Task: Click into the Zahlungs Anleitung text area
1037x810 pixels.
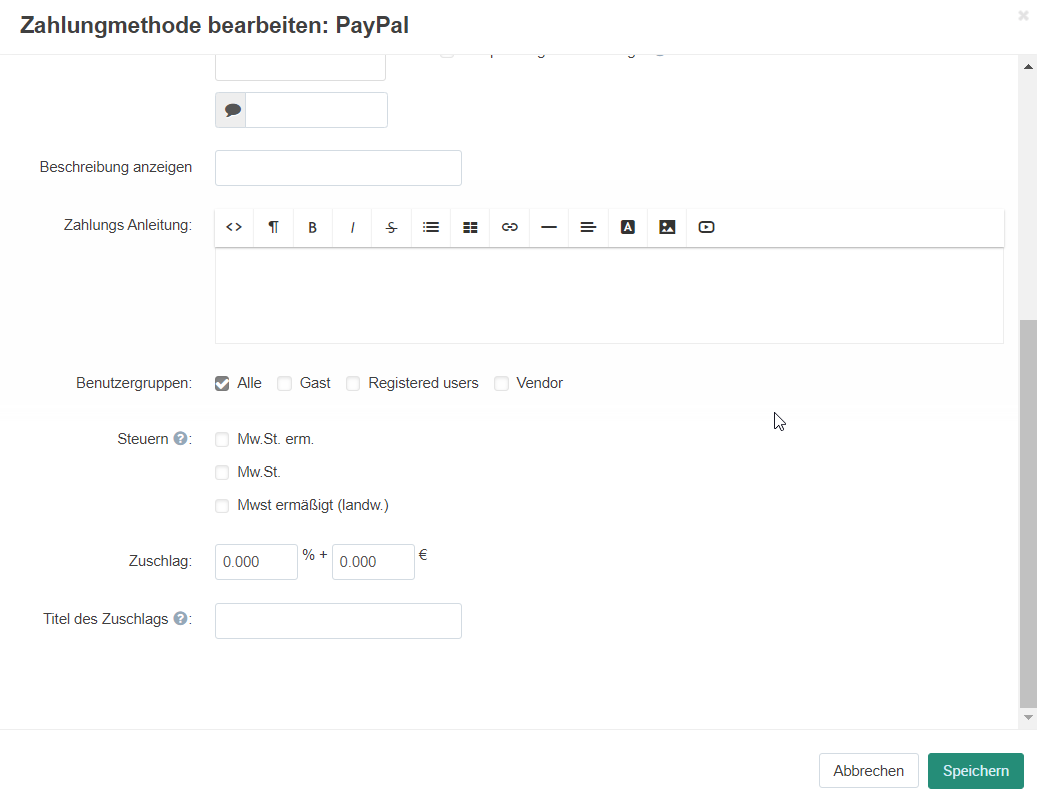Action: (609, 296)
